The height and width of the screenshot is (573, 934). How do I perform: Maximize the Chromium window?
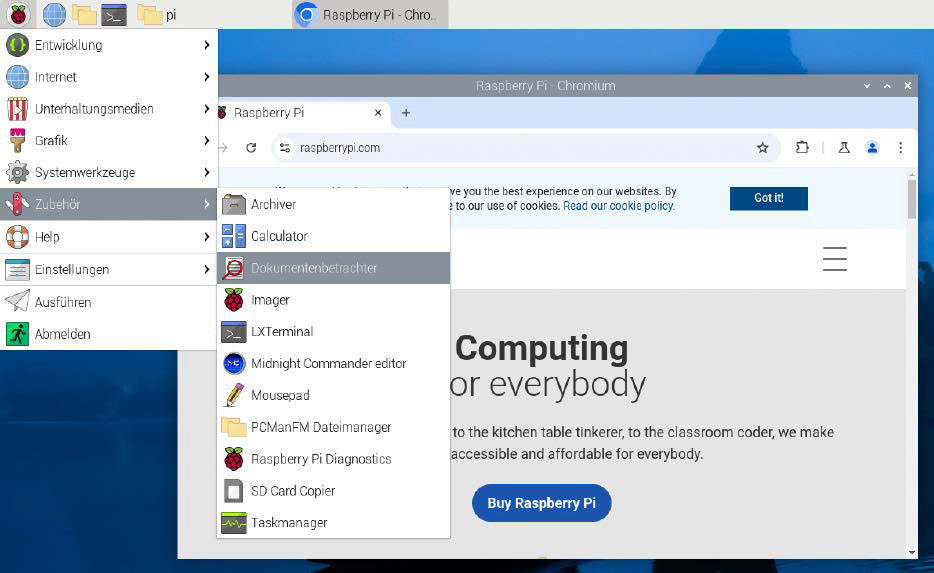(x=887, y=86)
